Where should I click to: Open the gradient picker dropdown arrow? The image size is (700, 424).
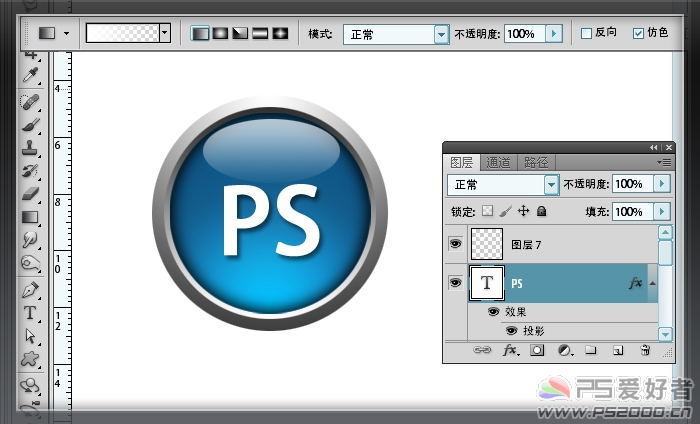point(165,33)
